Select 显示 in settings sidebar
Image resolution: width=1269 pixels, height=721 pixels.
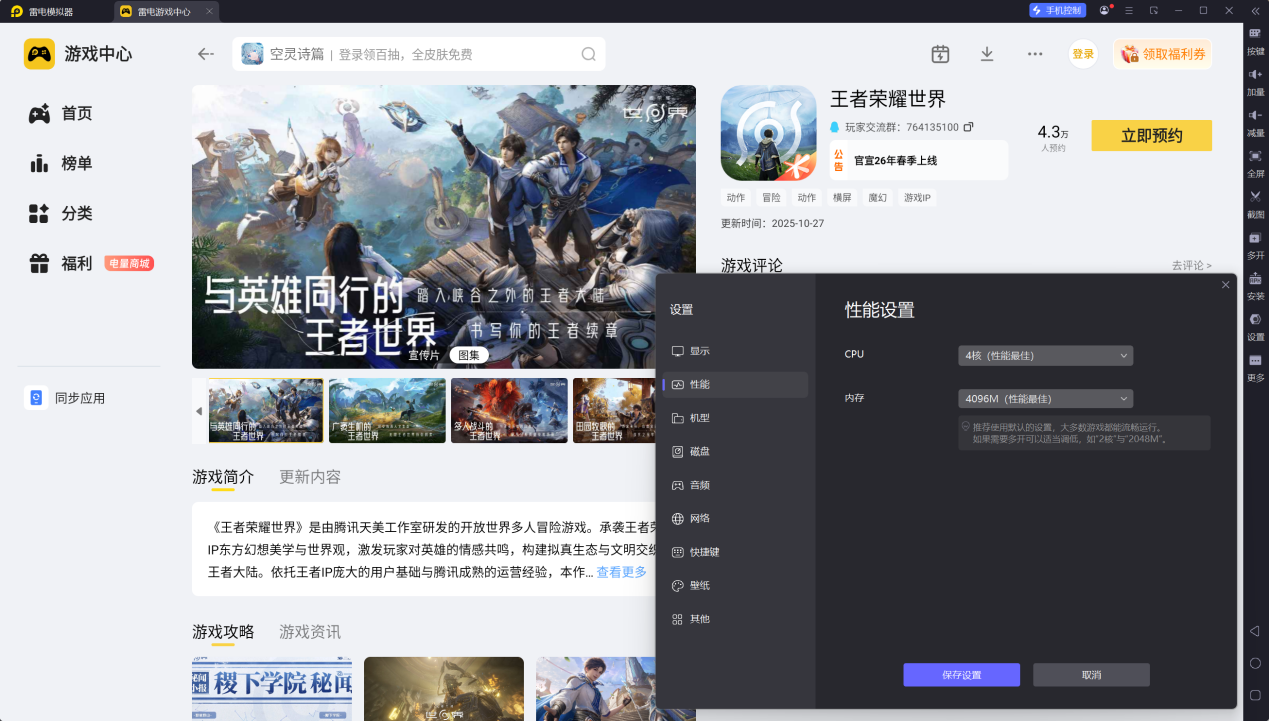click(735, 351)
